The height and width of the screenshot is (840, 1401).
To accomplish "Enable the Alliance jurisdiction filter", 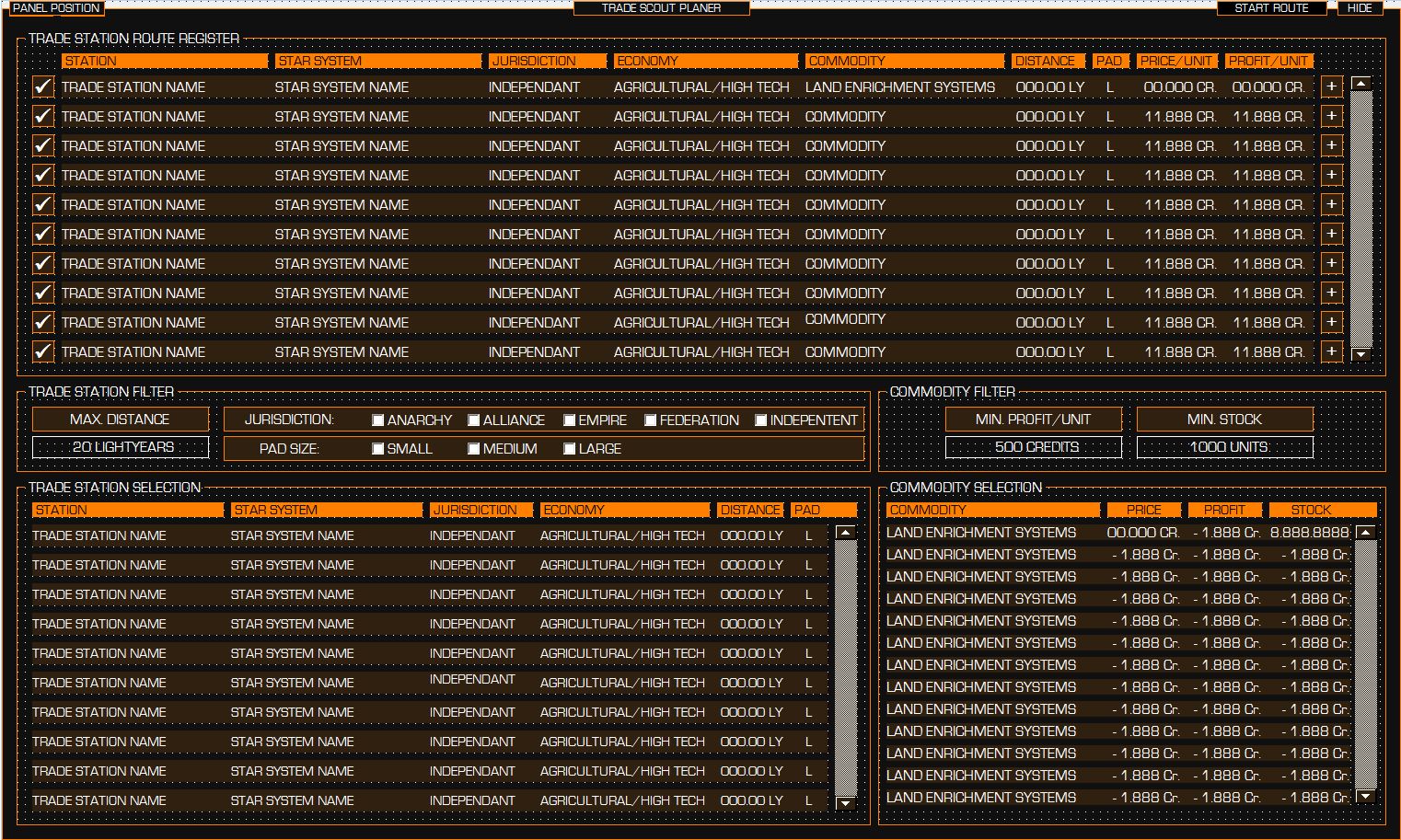I will (x=473, y=420).
